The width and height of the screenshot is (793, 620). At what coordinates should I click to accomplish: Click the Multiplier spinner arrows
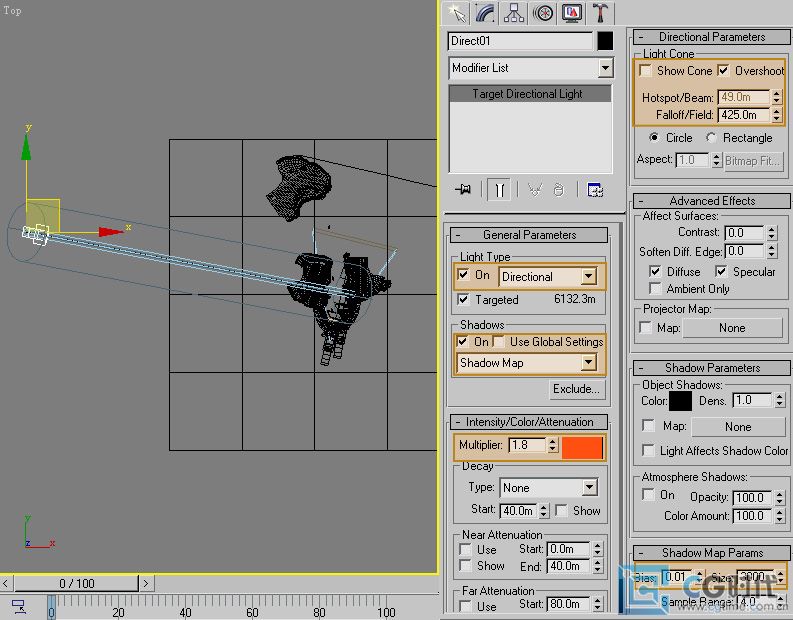click(552, 445)
